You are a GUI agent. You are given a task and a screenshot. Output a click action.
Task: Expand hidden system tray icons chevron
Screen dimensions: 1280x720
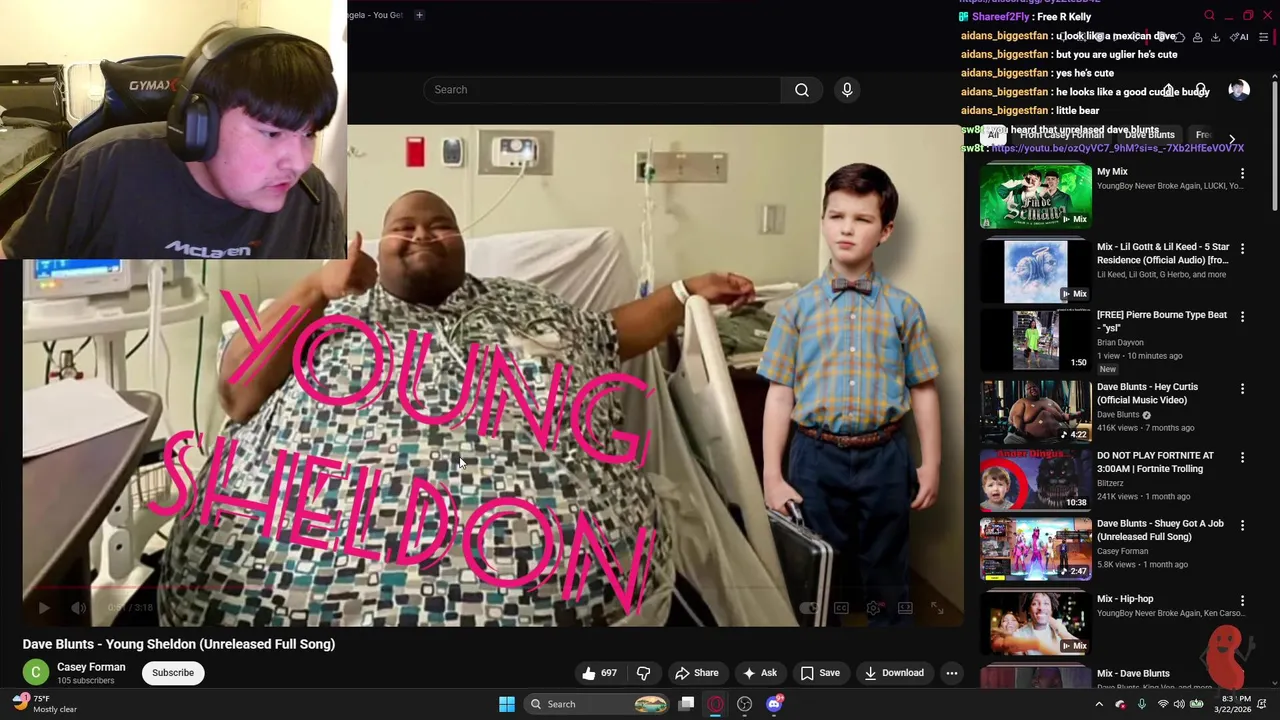[x=1099, y=704]
